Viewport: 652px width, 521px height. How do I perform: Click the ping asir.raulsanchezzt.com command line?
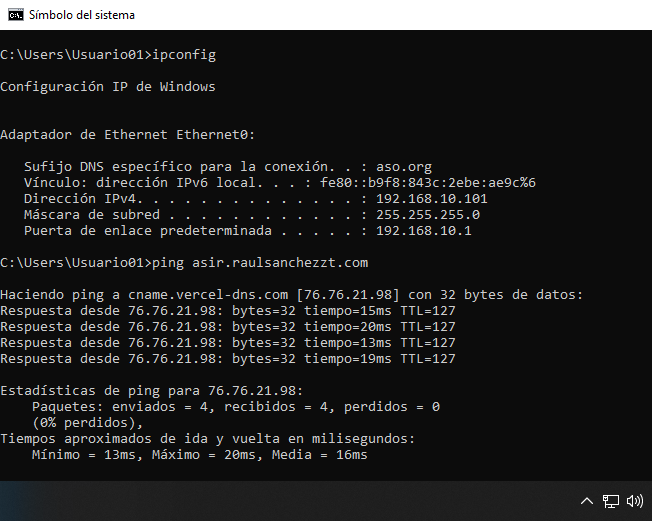tap(184, 263)
